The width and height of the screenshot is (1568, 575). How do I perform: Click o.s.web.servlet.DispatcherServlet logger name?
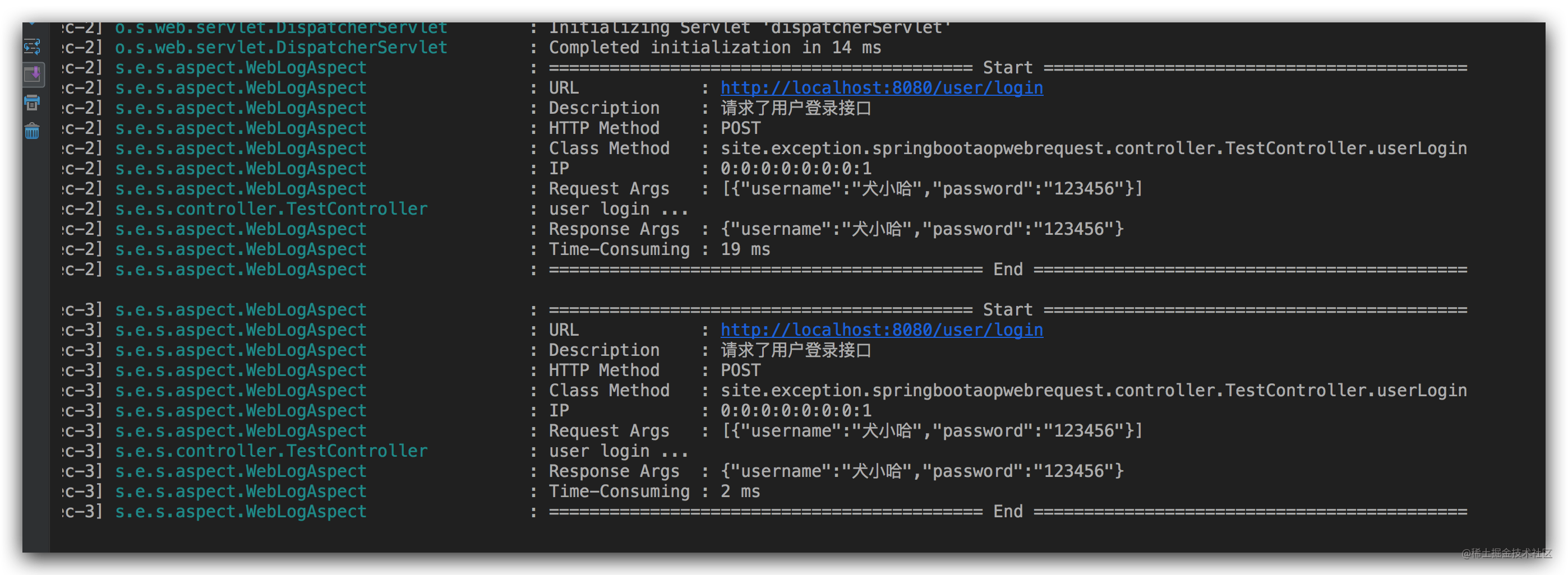click(x=281, y=48)
